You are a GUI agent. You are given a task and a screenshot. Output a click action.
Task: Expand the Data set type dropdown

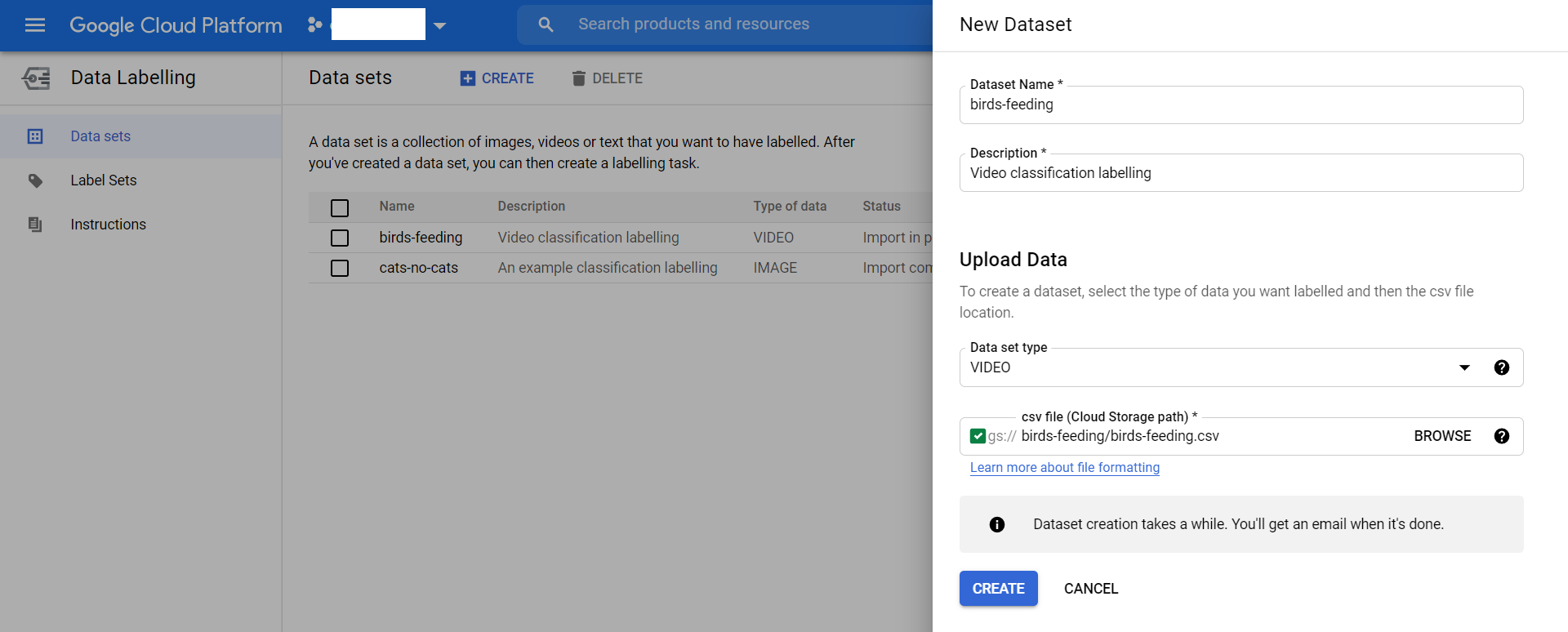point(1464,367)
